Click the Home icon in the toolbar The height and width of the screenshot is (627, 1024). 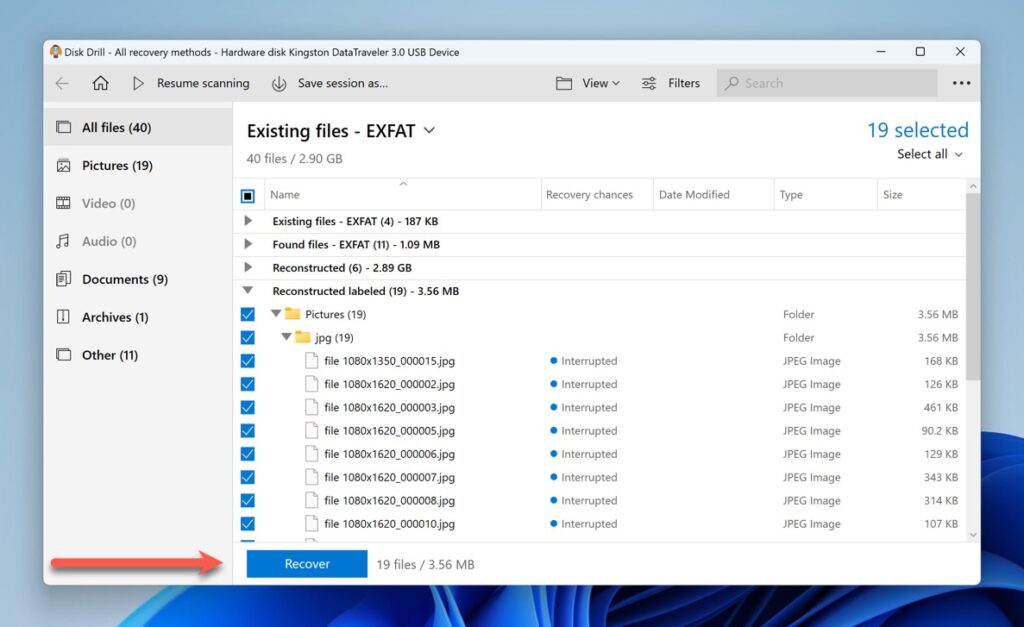click(x=100, y=84)
